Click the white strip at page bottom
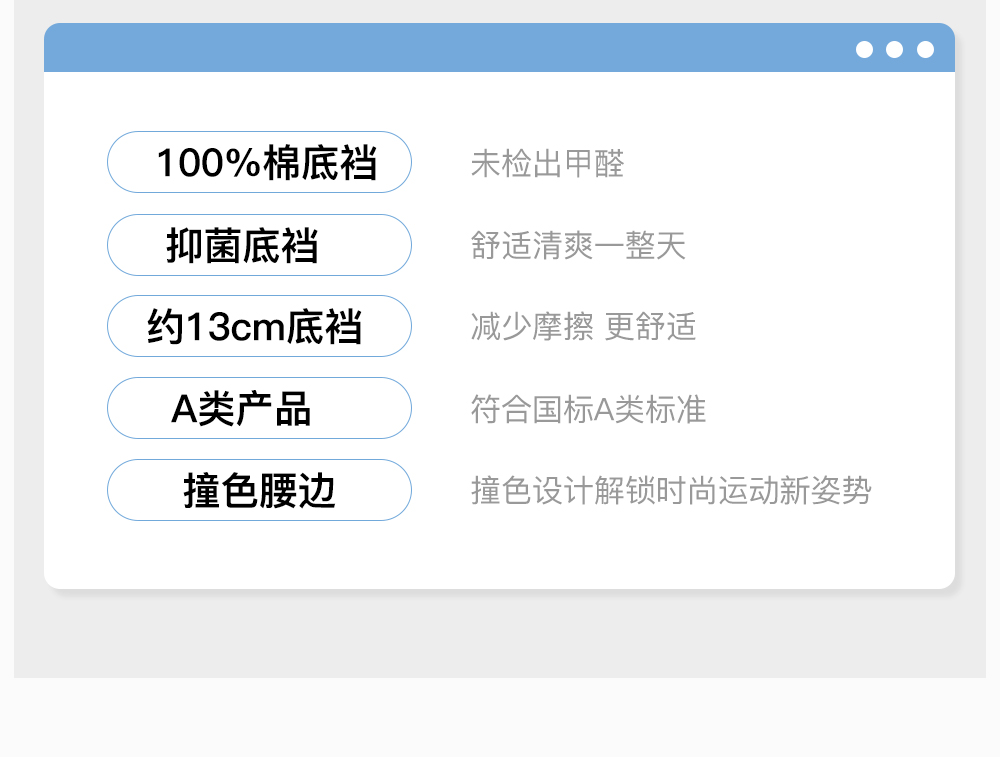 click(x=500, y=718)
